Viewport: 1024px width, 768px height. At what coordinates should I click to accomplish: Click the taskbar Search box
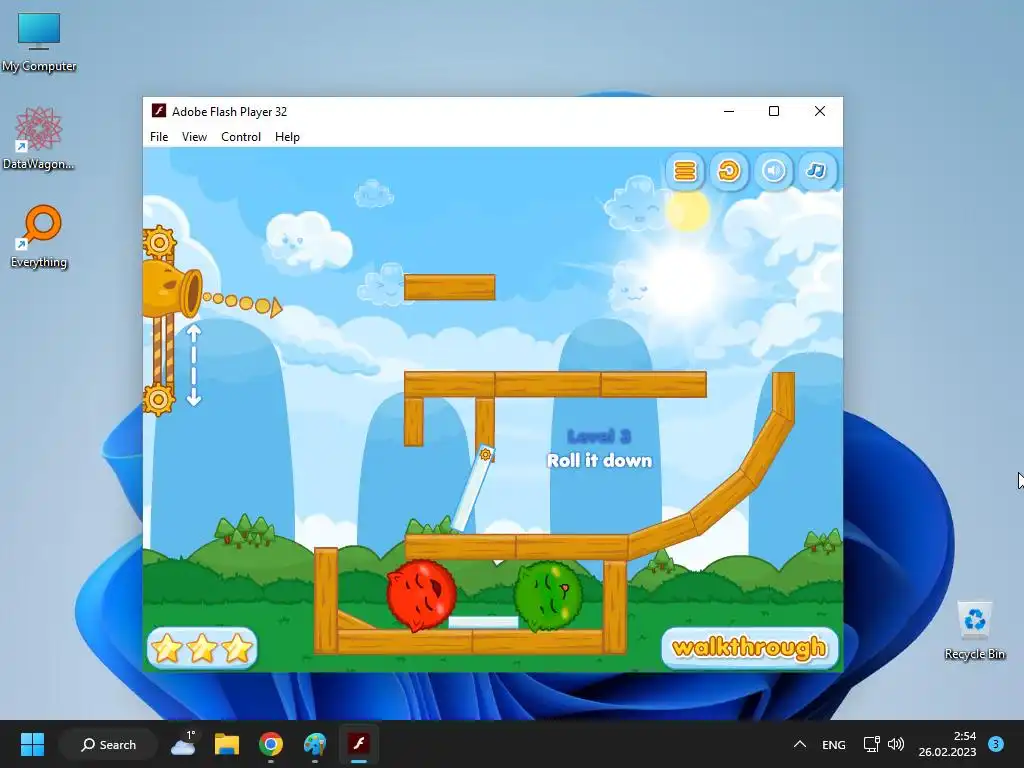108,744
